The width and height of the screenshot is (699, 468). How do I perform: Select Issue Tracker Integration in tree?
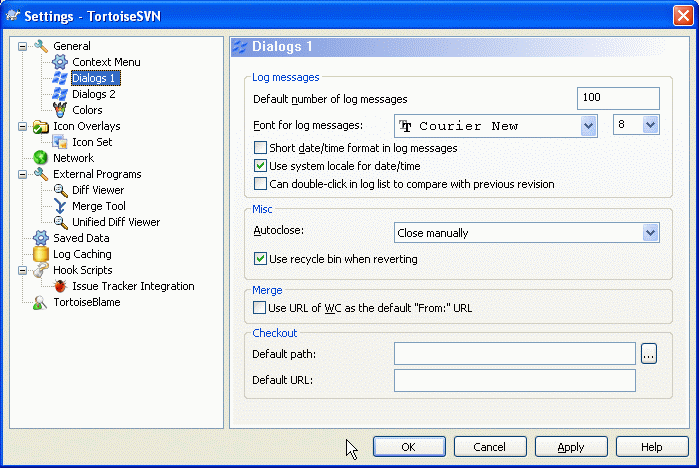[x=133, y=286]
